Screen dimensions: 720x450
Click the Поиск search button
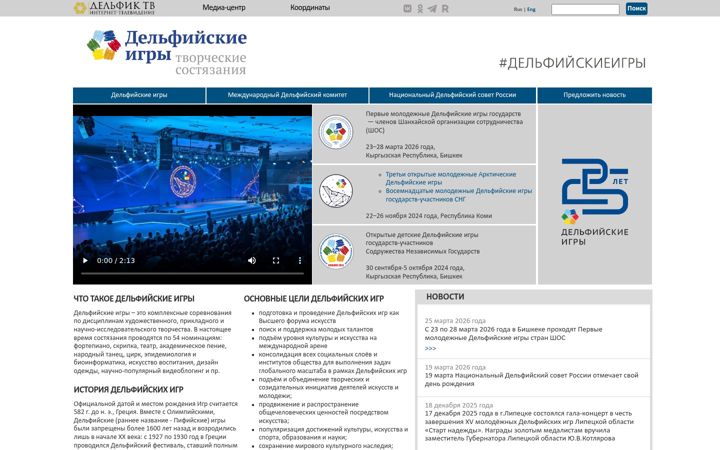[636, 8]
